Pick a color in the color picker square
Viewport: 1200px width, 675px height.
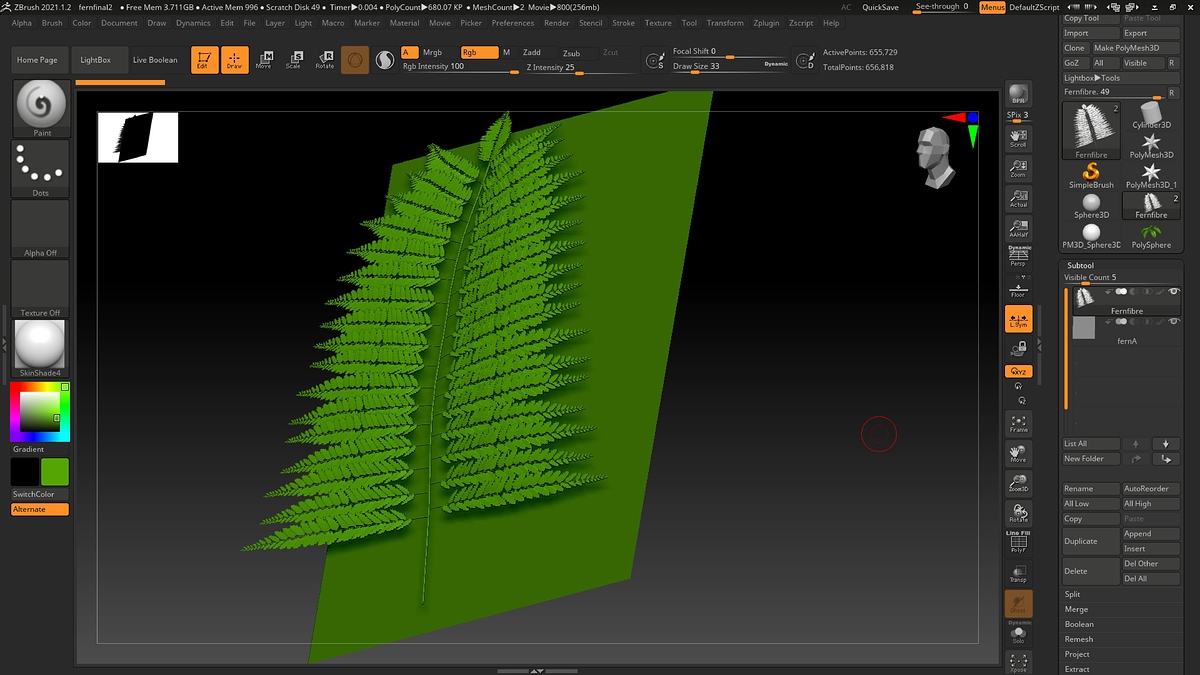[x=40, y=412]
